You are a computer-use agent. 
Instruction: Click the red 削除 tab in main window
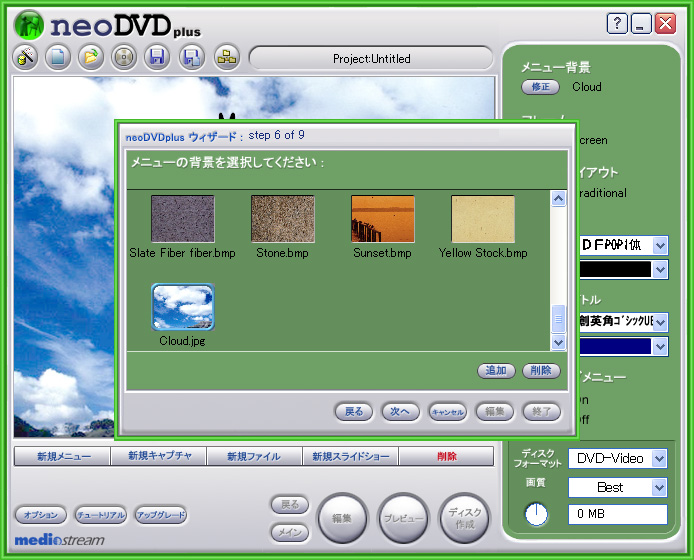446,456
